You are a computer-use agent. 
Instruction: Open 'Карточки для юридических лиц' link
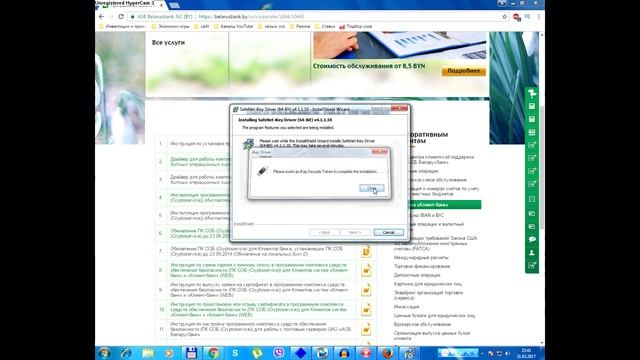pos(428,284)
